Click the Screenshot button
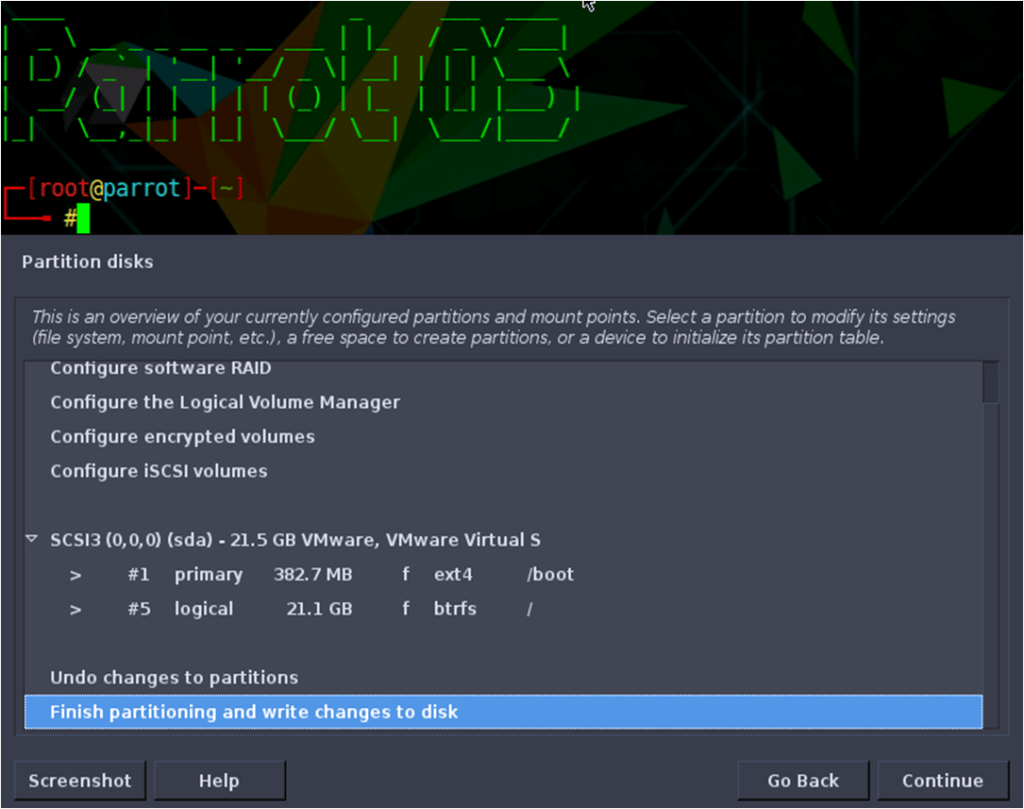 pyautogui.click(x=80, y=780)
